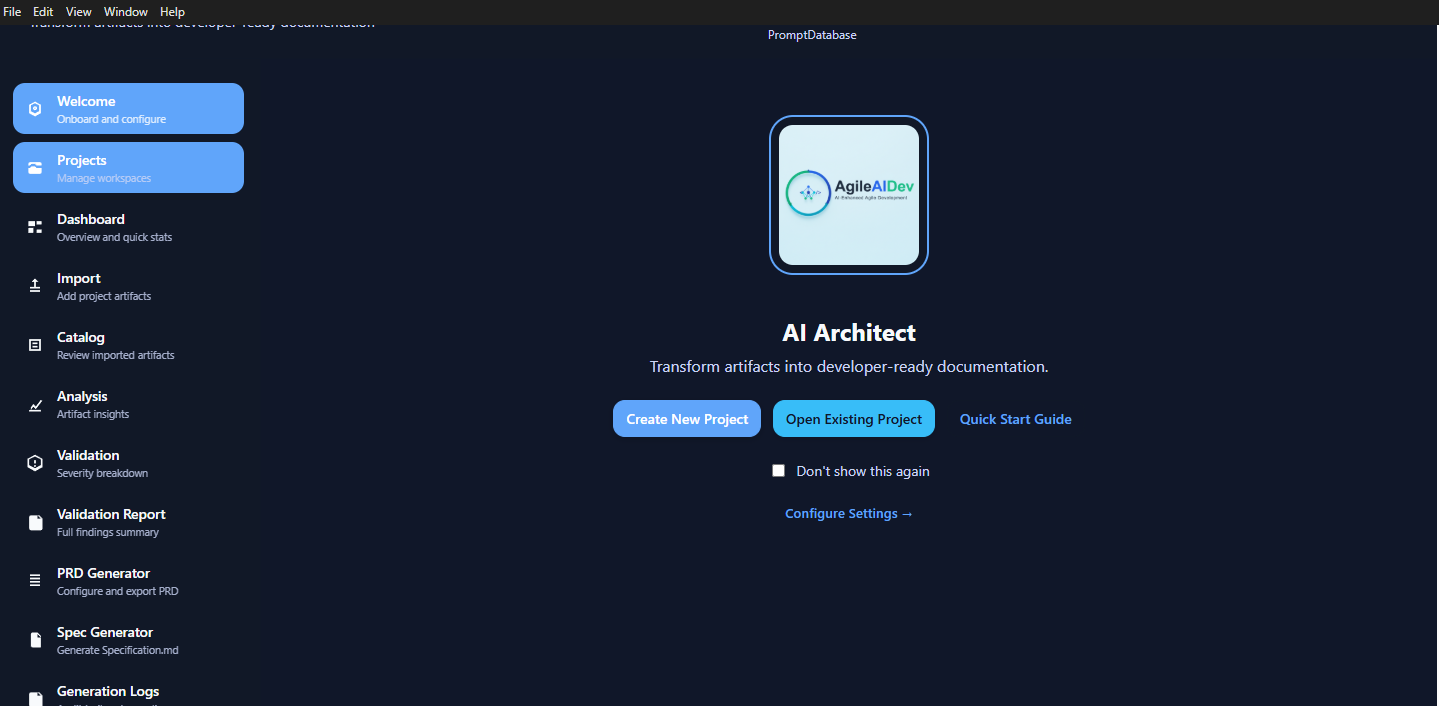Enable the "Don't show this again" checkbox
The width and height of the screenshot is (1439, 706).
tap(778, 471)
